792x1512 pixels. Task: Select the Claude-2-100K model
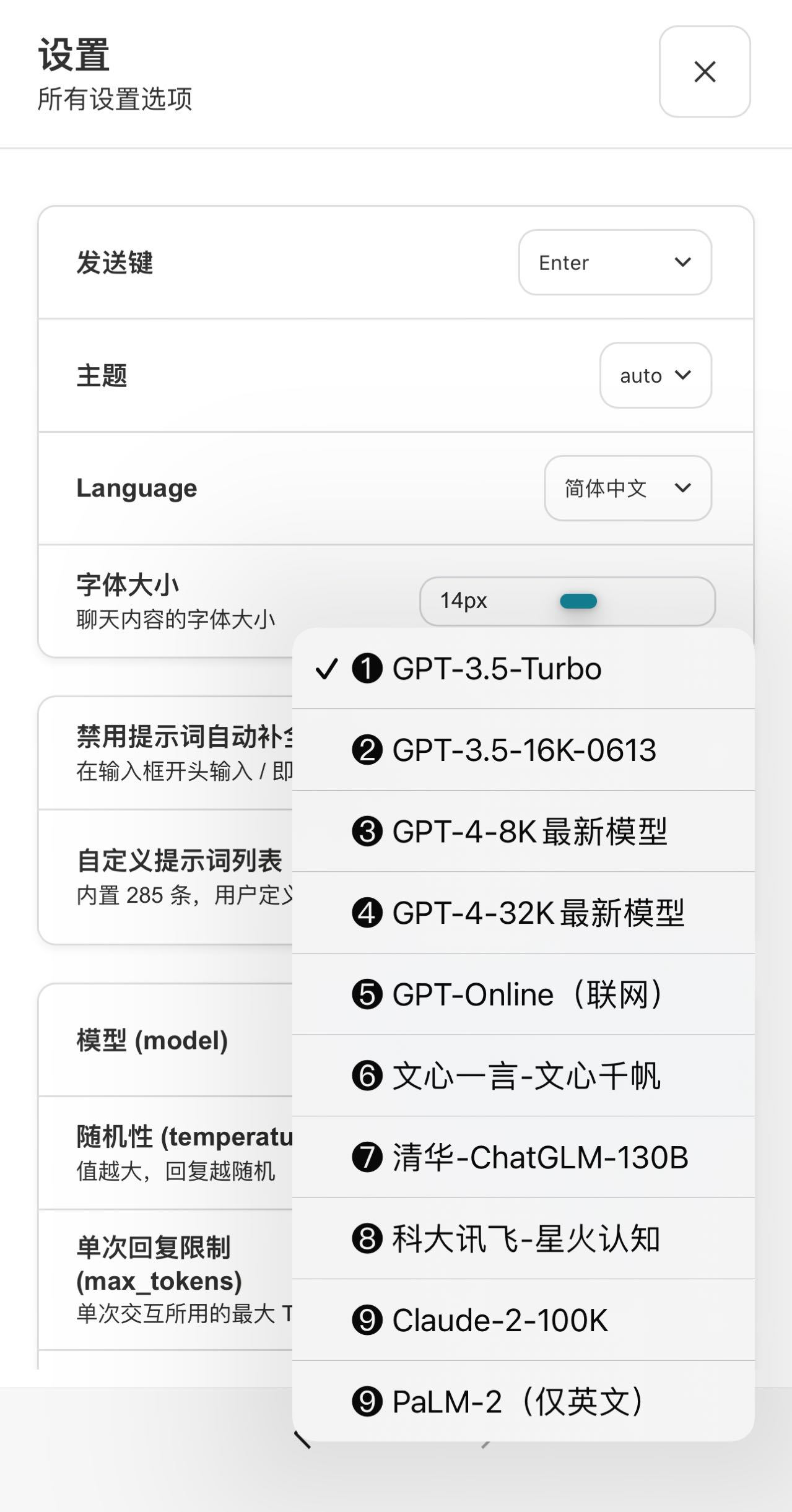[x=523, y=1320]
